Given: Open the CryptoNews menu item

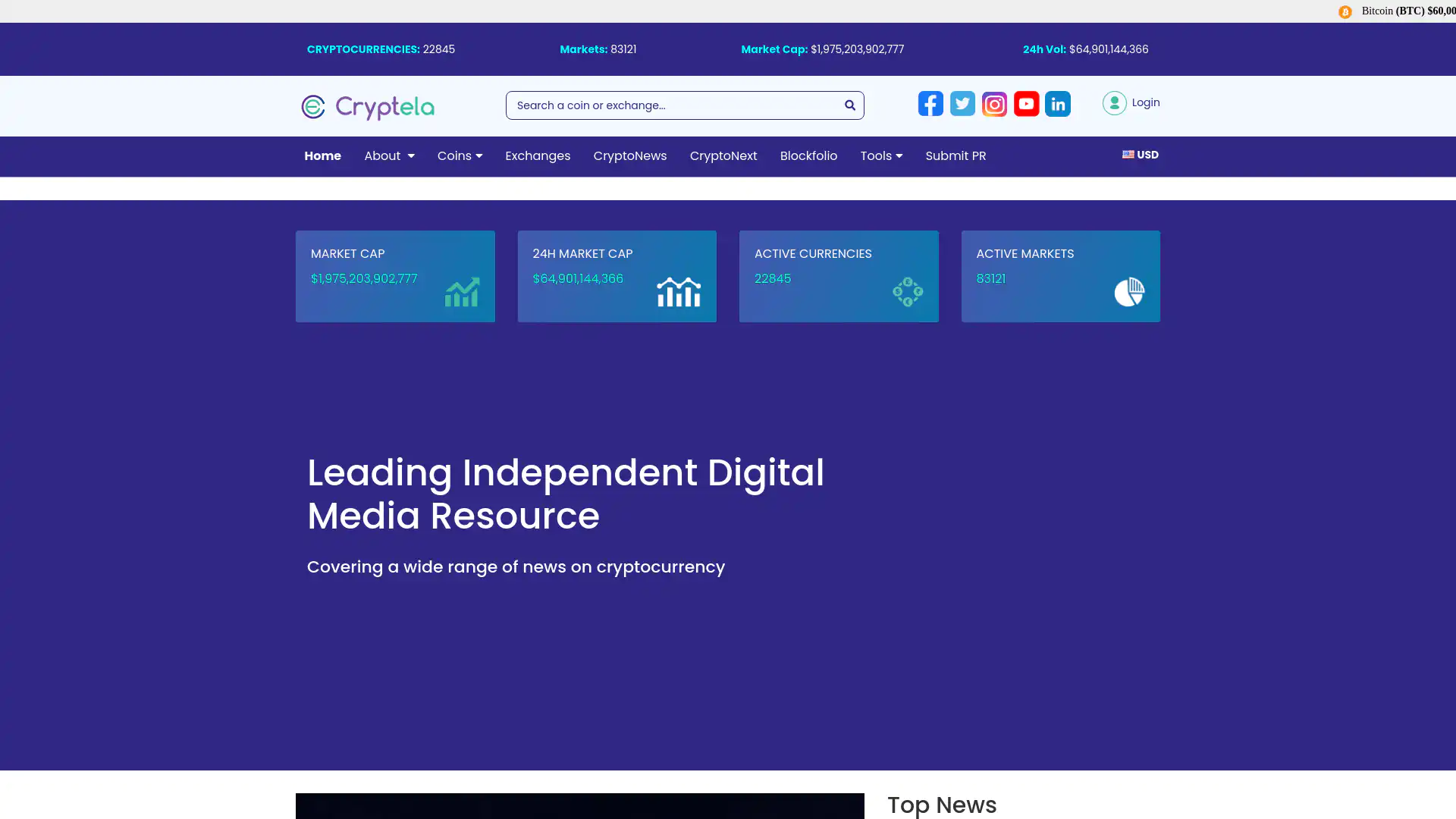Looking at the screenshot, I should (629, 156).
